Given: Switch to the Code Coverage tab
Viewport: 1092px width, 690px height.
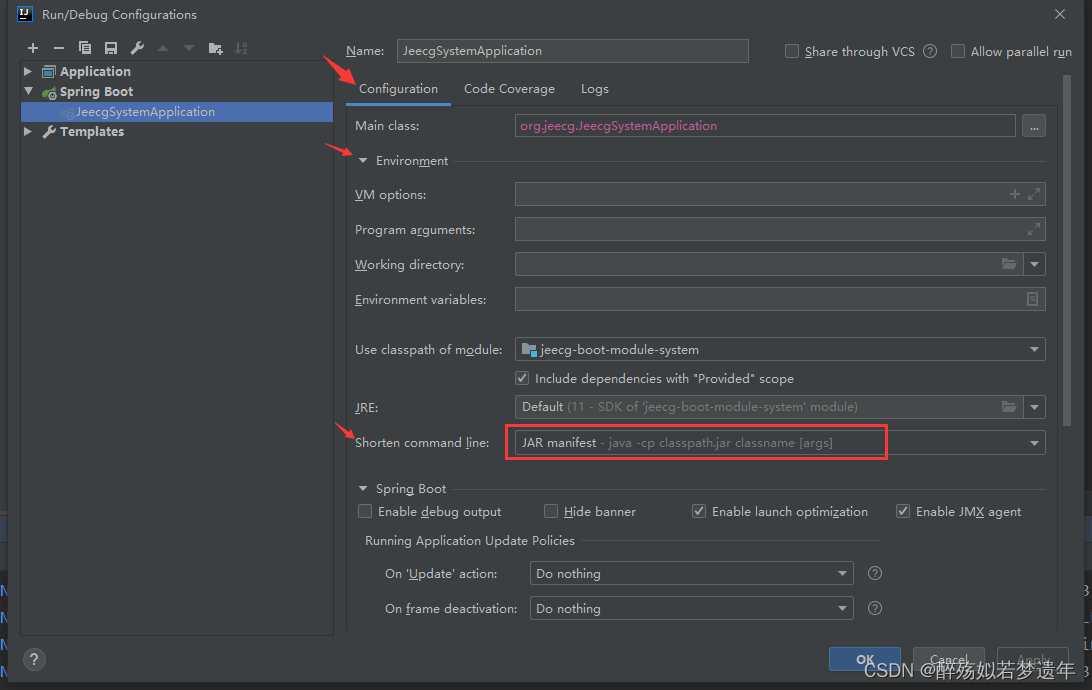Looking at the screenshot, I should tap(509, 88).
